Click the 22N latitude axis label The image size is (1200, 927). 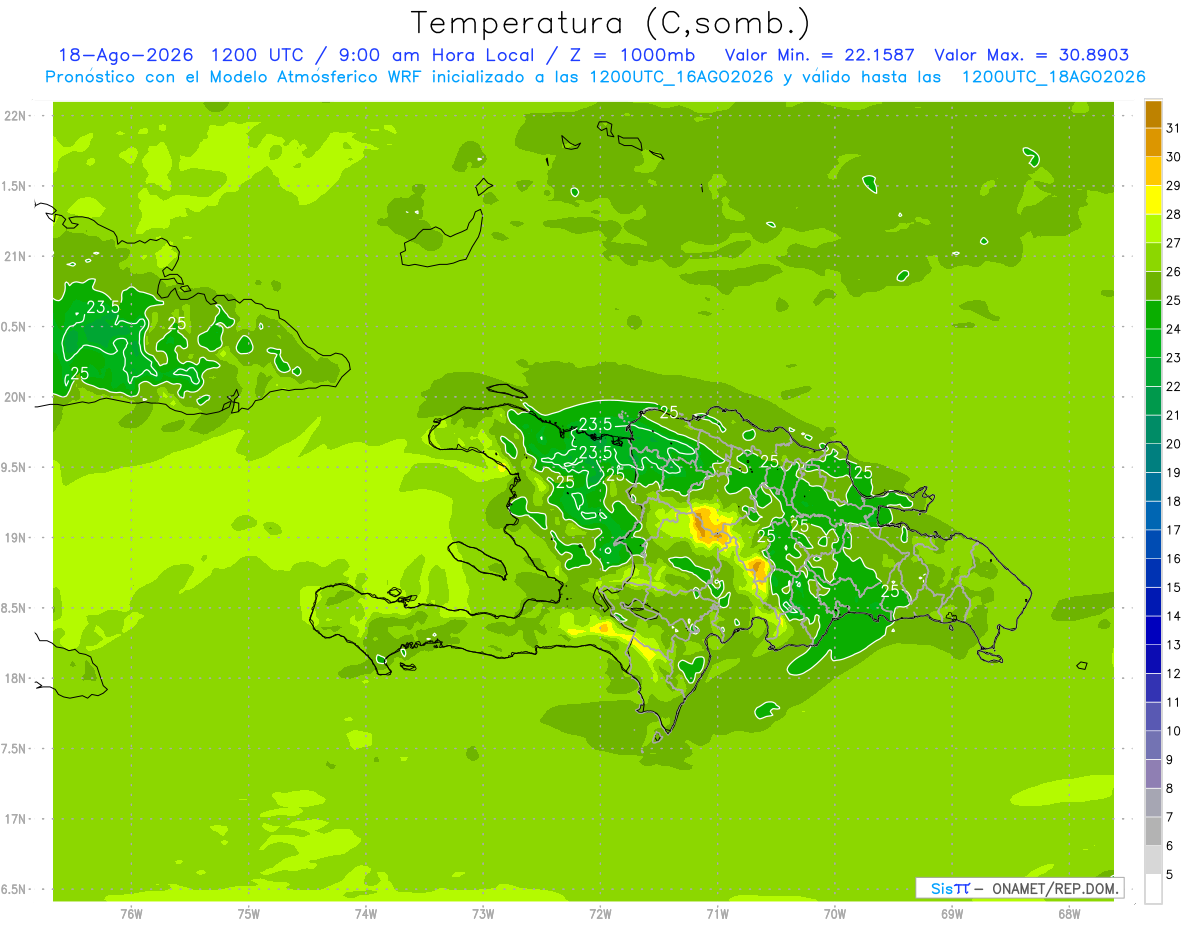coord(16,116)
